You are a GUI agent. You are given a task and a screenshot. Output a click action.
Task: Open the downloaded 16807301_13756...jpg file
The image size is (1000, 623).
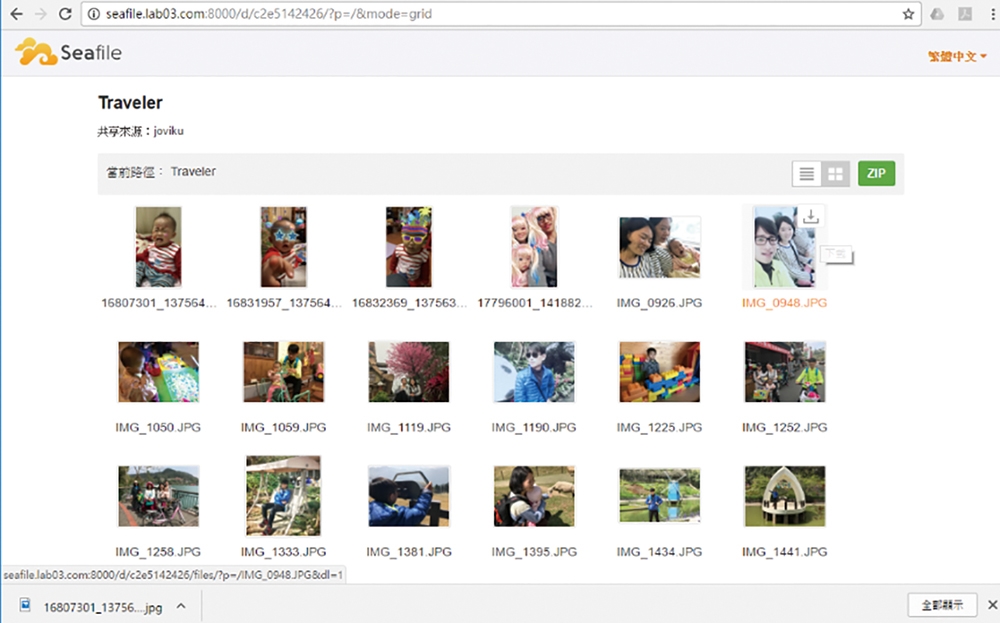pyautogui.click(x=103, y=607)
